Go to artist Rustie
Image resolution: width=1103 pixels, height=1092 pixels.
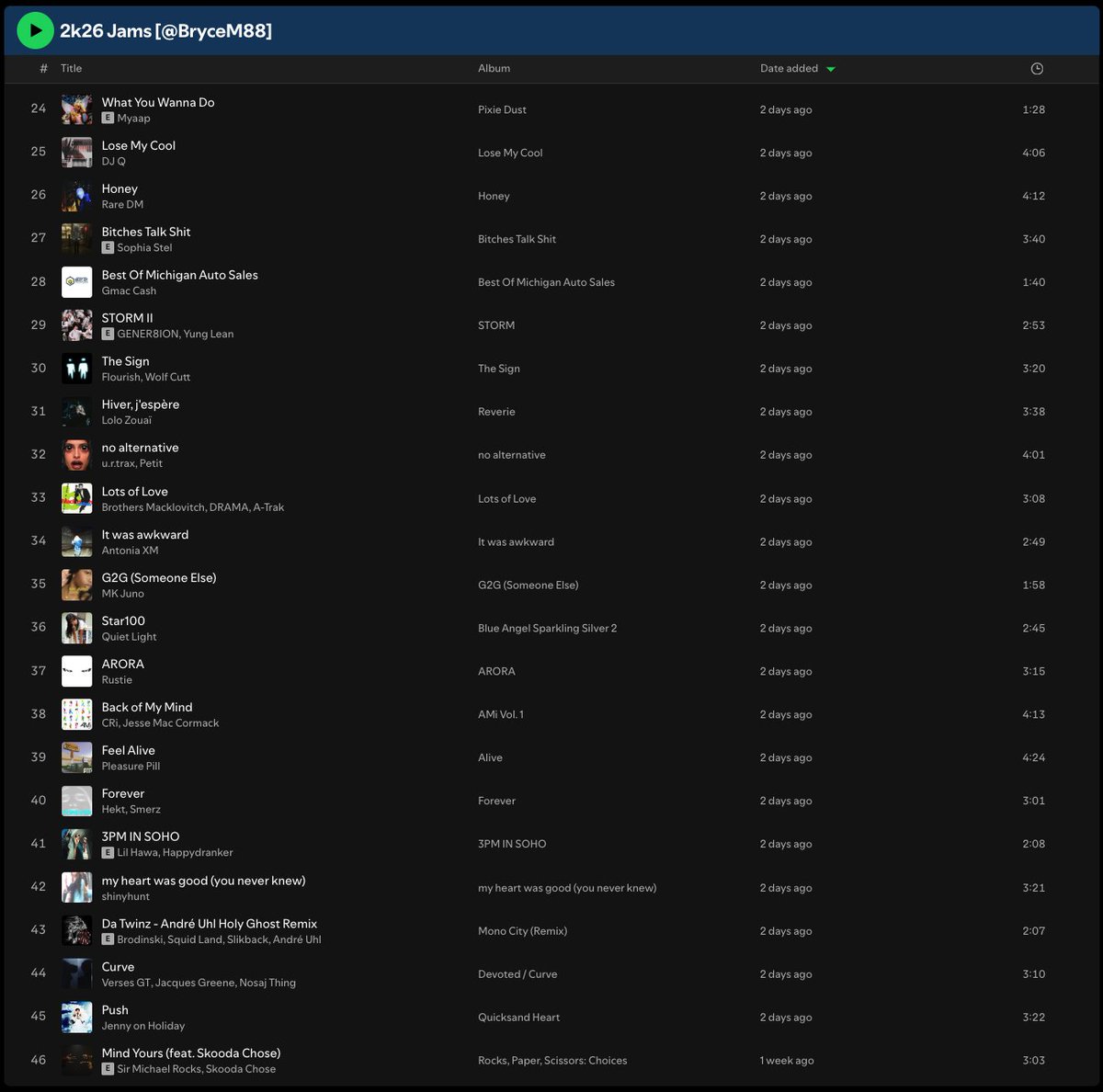pos(117,679)
